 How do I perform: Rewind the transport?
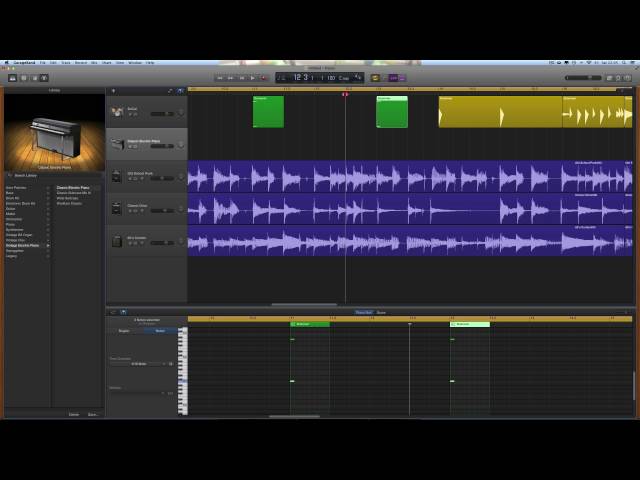coord(220,78)
